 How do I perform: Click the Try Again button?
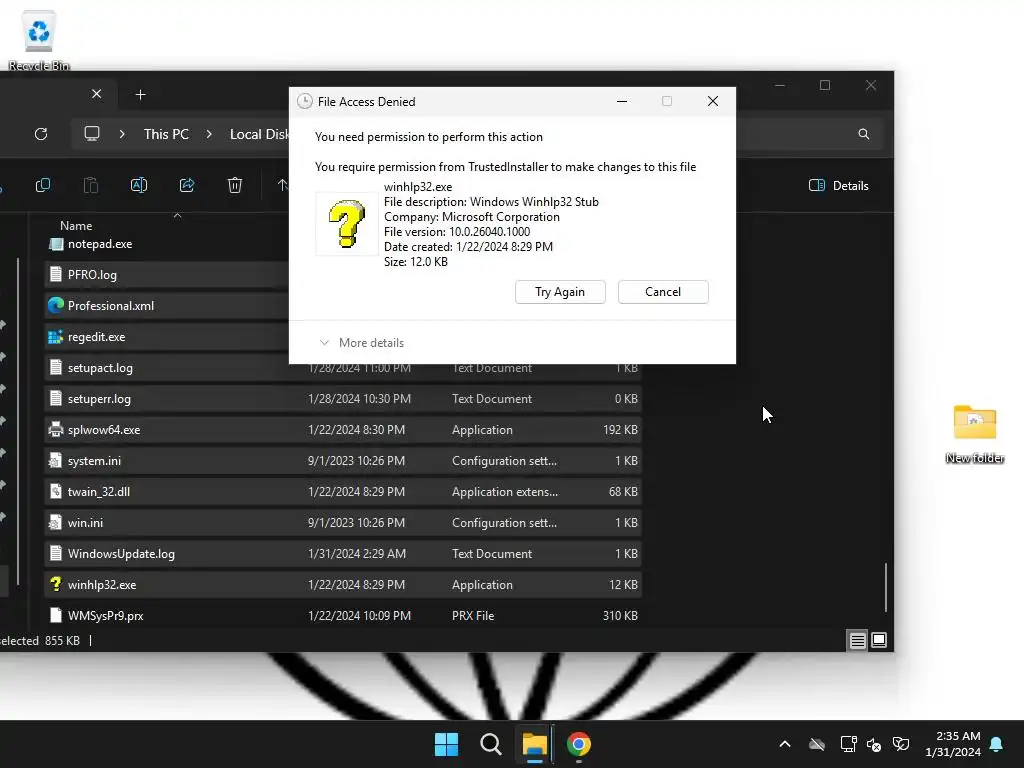(560, 292)
